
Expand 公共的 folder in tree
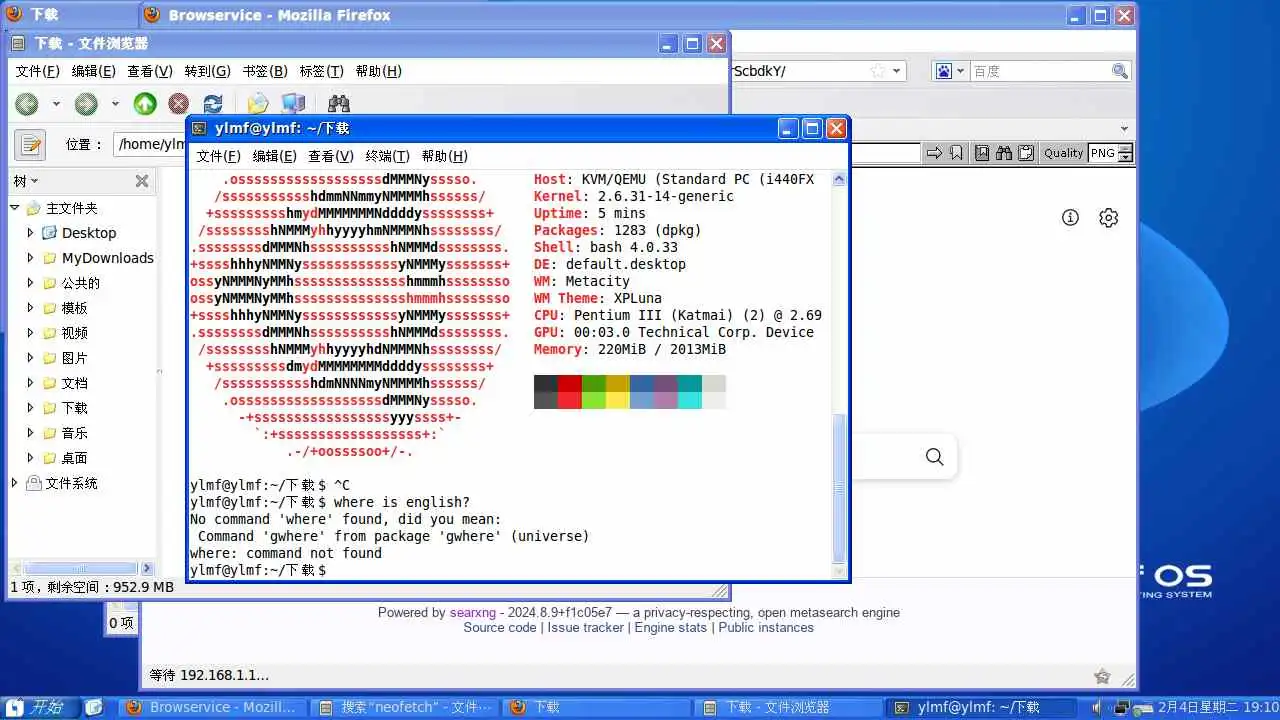point(31,283)
